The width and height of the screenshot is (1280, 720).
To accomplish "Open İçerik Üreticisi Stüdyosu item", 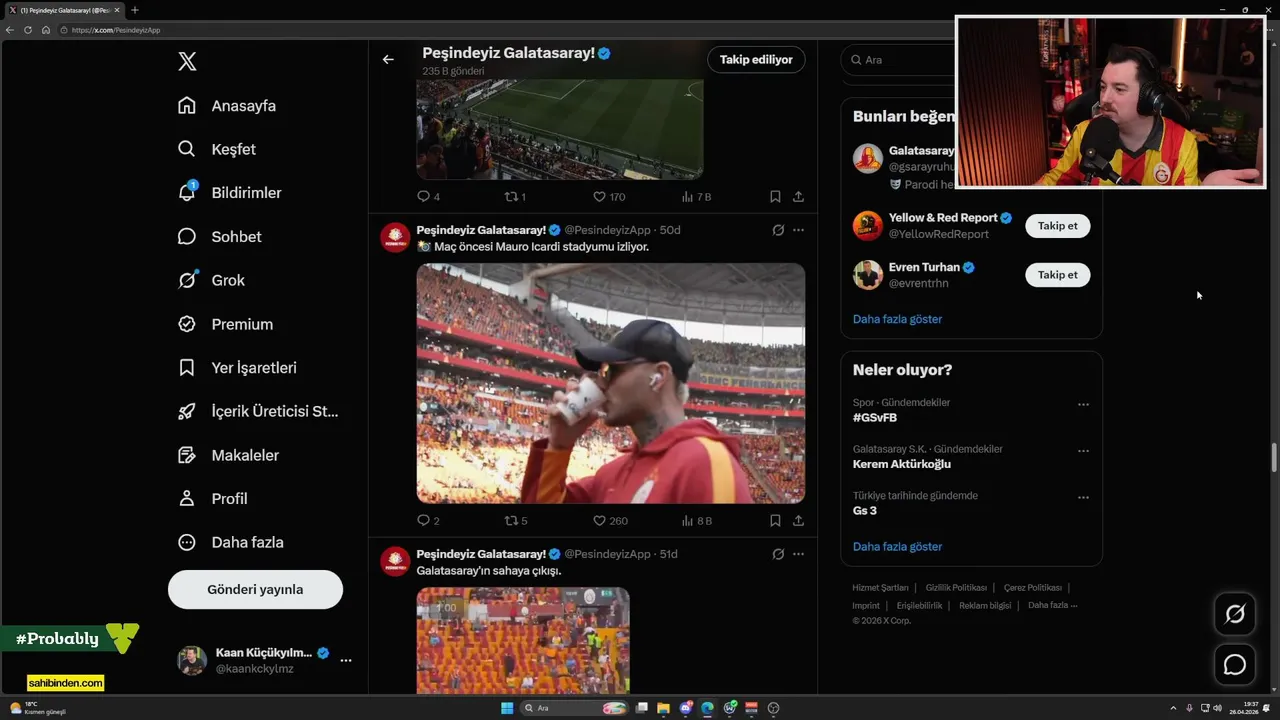I will coord(258,411).
